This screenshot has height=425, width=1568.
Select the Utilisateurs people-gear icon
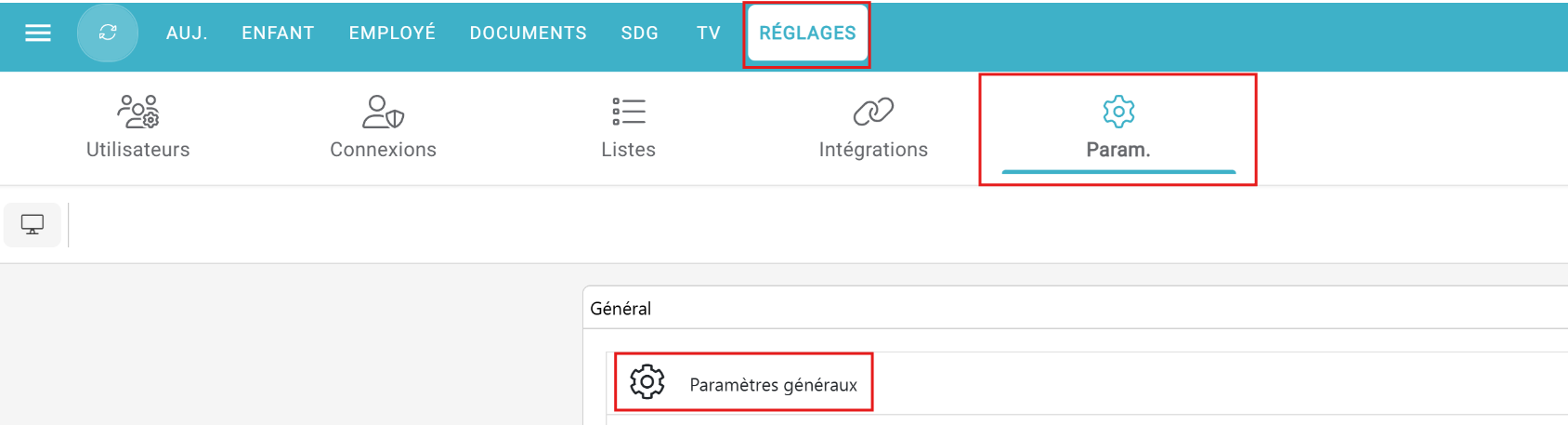point(138,112)
